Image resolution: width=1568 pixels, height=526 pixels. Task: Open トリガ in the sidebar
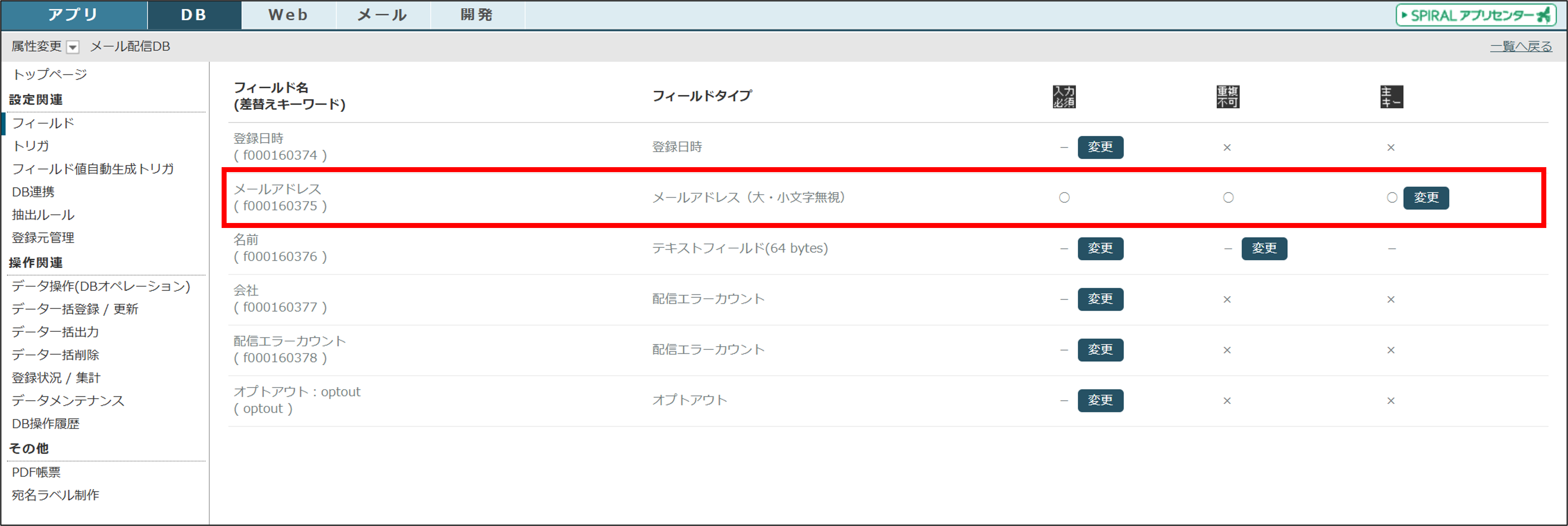click(31, 146)
